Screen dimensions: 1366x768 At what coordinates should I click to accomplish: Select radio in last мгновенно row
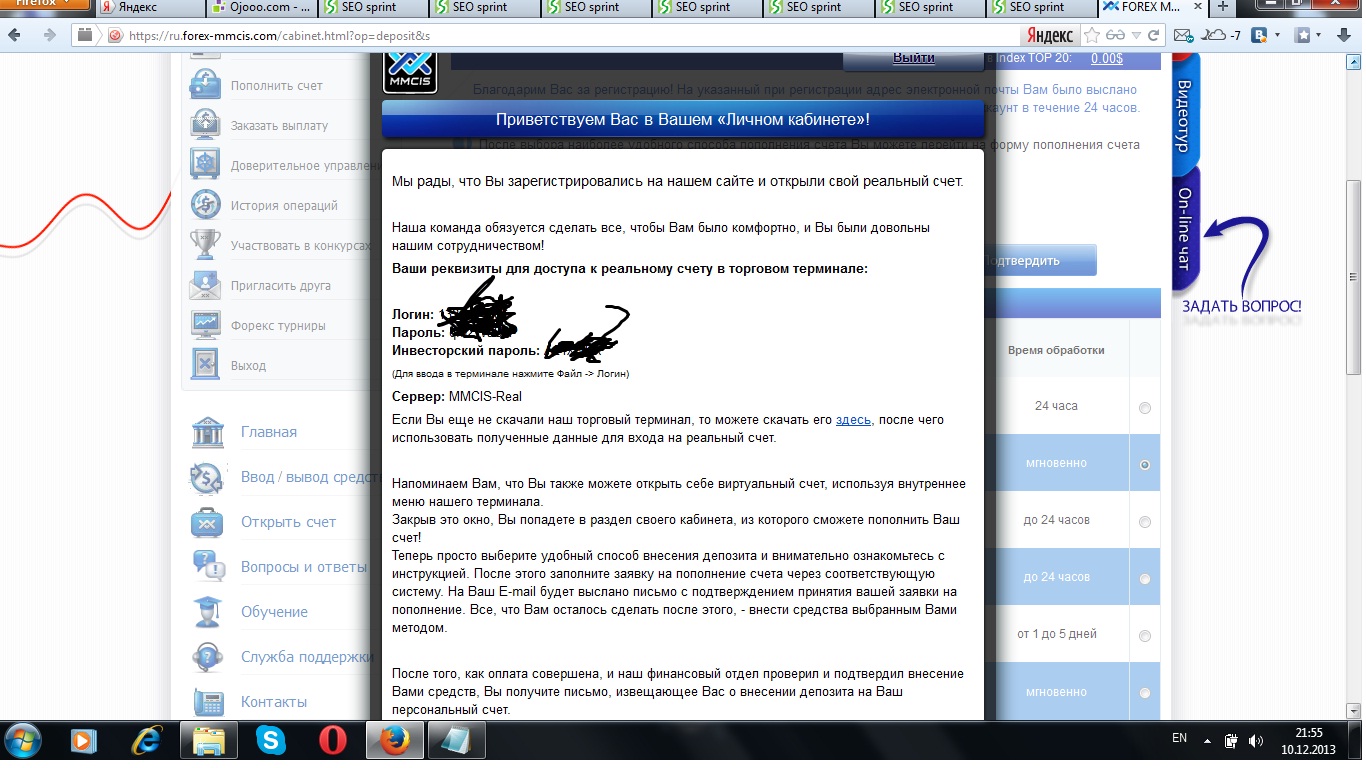[x=1145, y=692]
